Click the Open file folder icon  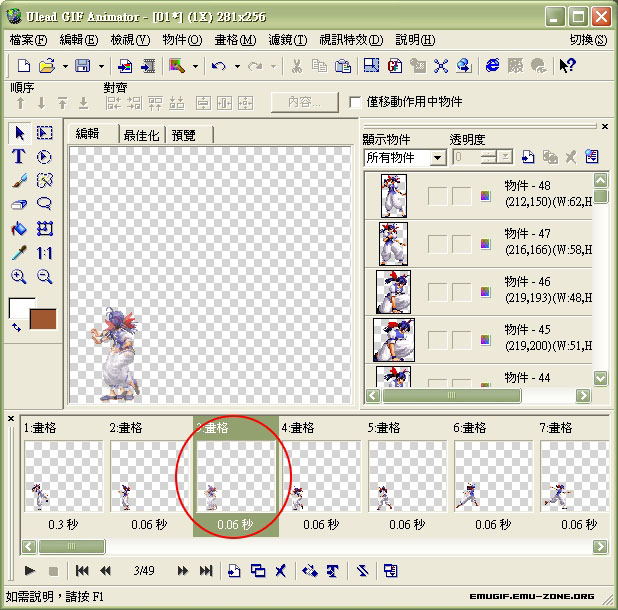(x=47, y=65)
